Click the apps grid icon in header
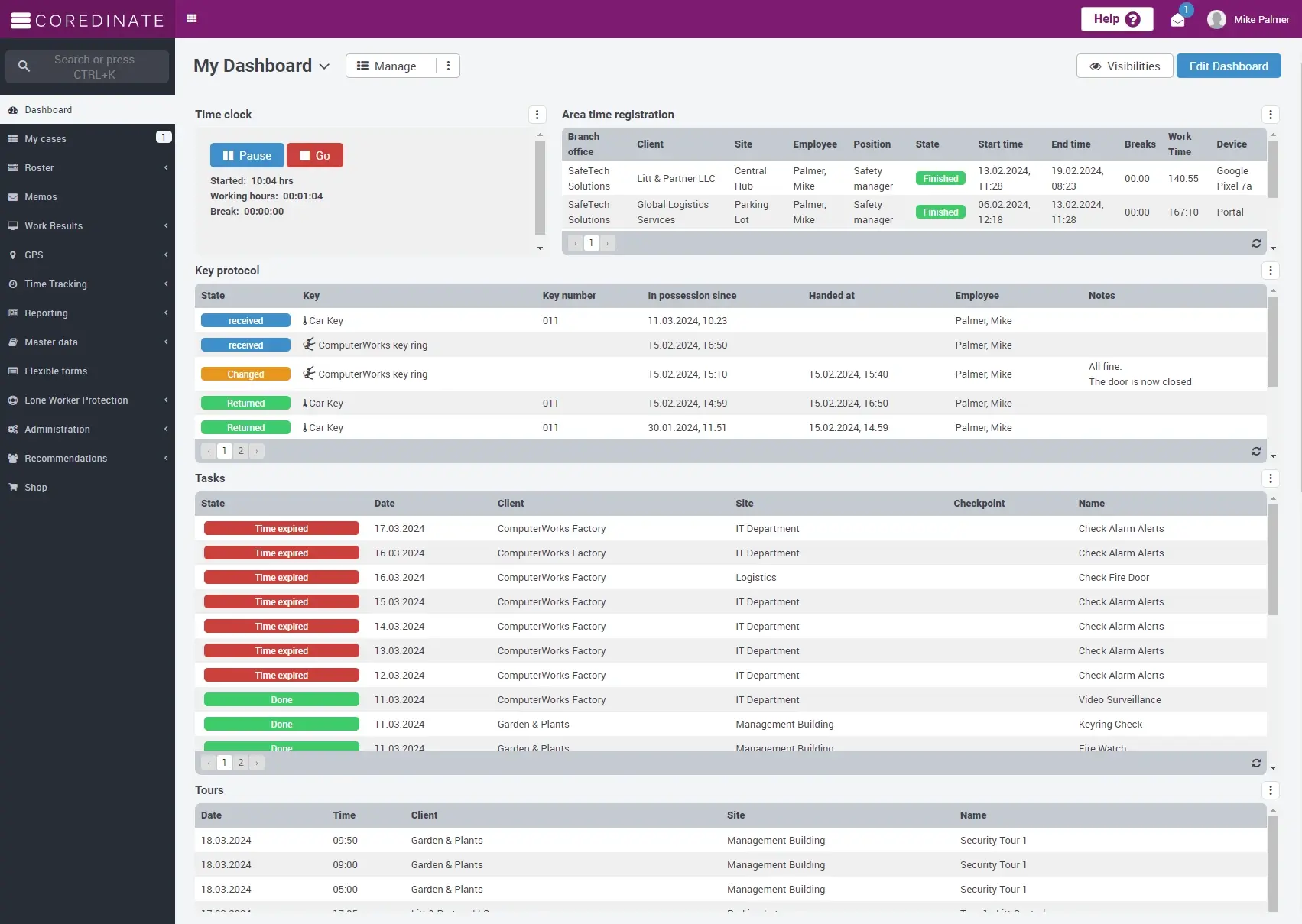The image size is (1302, 924). tap(192, 18)
